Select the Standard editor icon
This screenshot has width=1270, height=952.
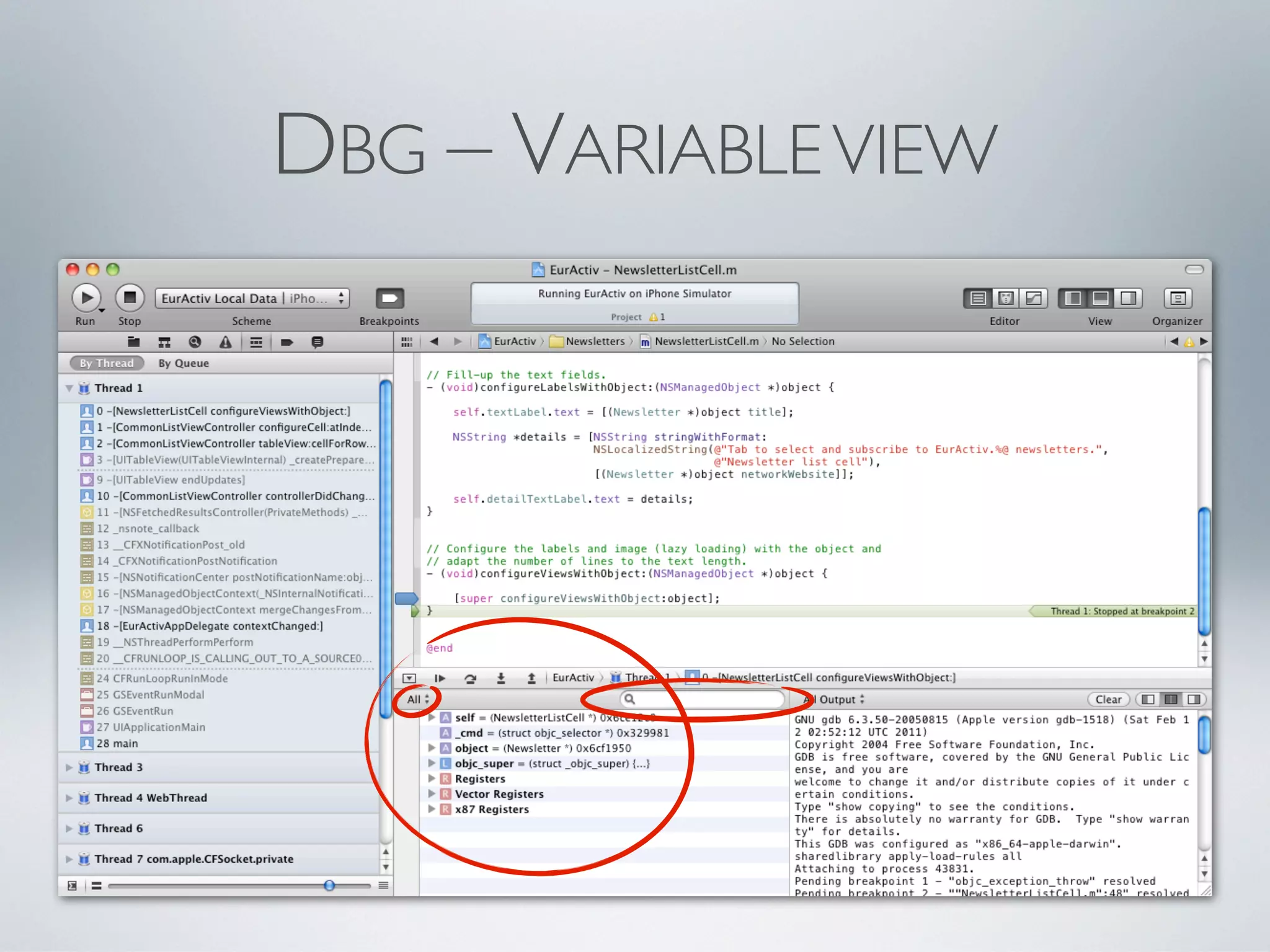tap(977, 299)
